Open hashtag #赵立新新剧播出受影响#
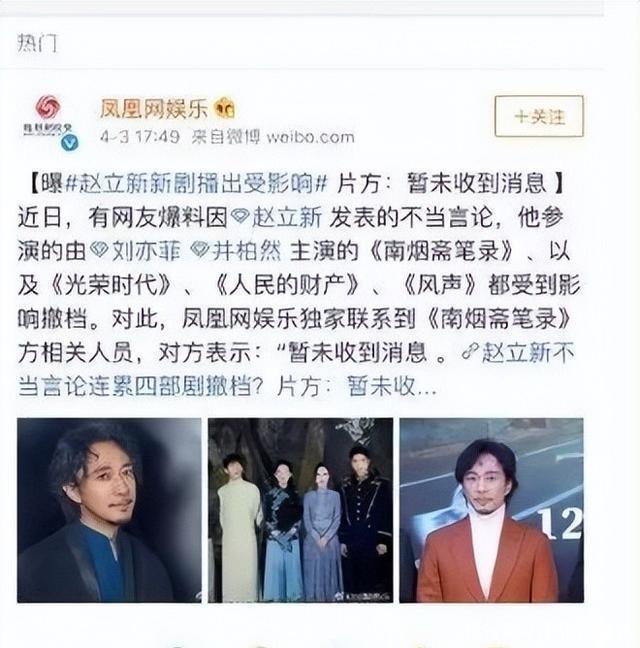 (x=196, y=183)
